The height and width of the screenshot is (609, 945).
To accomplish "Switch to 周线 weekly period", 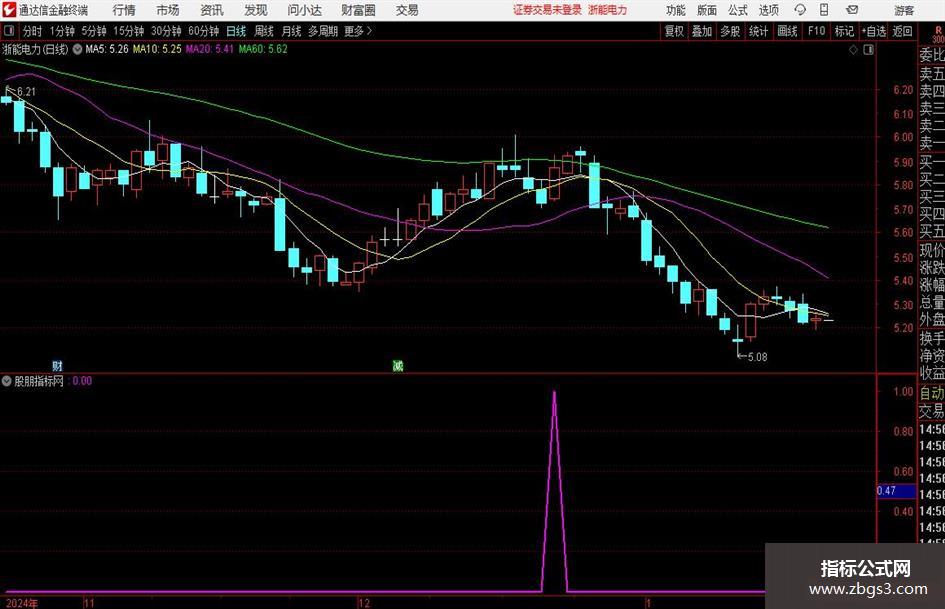I will click(264, 31).
